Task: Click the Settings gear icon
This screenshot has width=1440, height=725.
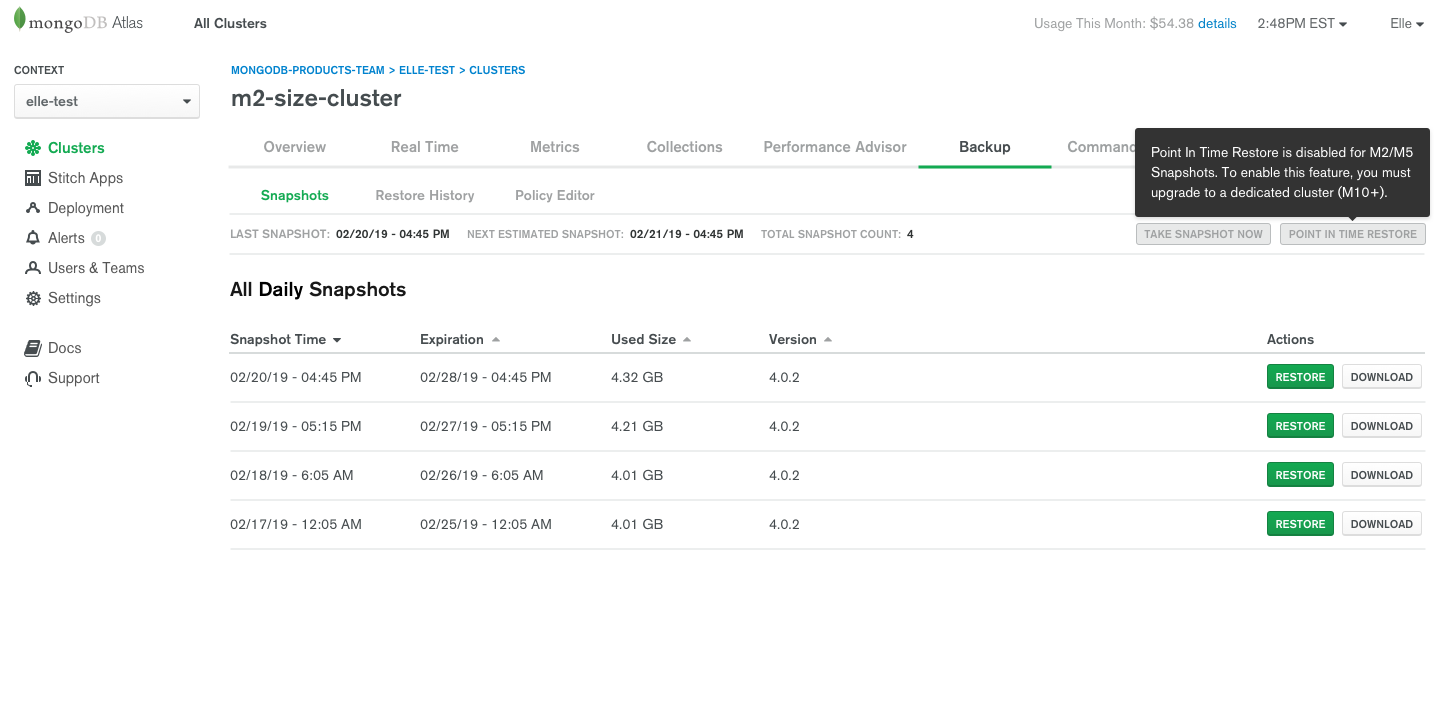Action: coord(33,298)
